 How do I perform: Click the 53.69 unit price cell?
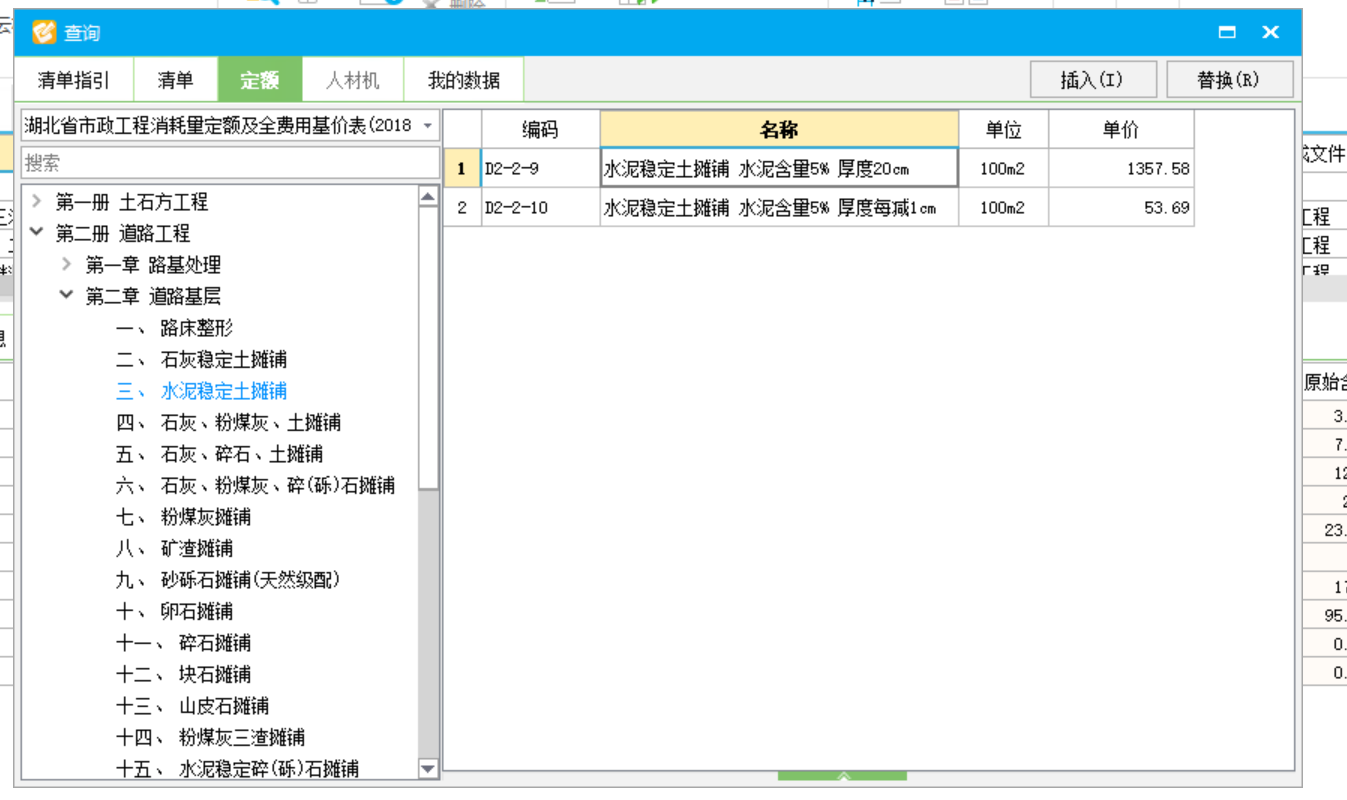(x=1121, y=207)
